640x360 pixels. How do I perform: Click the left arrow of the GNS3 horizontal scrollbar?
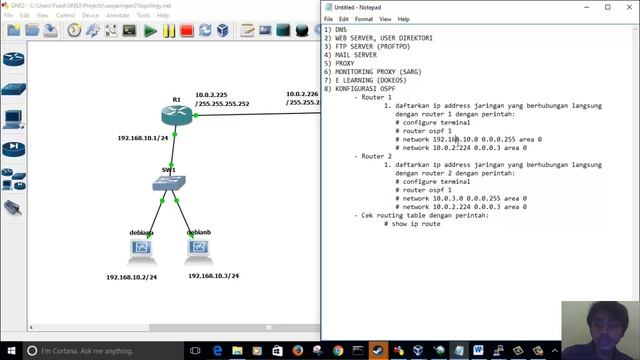[31, 327]
